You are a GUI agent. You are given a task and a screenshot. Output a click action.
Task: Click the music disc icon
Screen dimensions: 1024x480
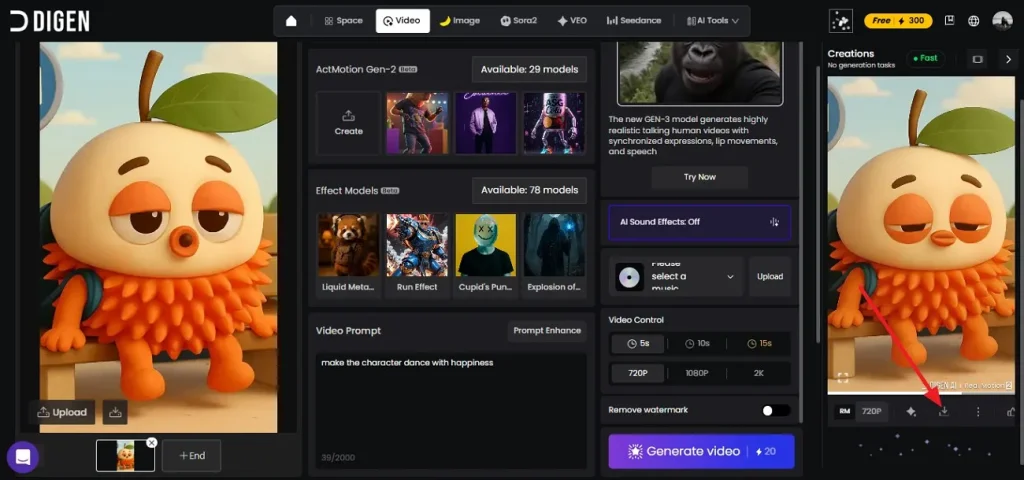(630, 277)
